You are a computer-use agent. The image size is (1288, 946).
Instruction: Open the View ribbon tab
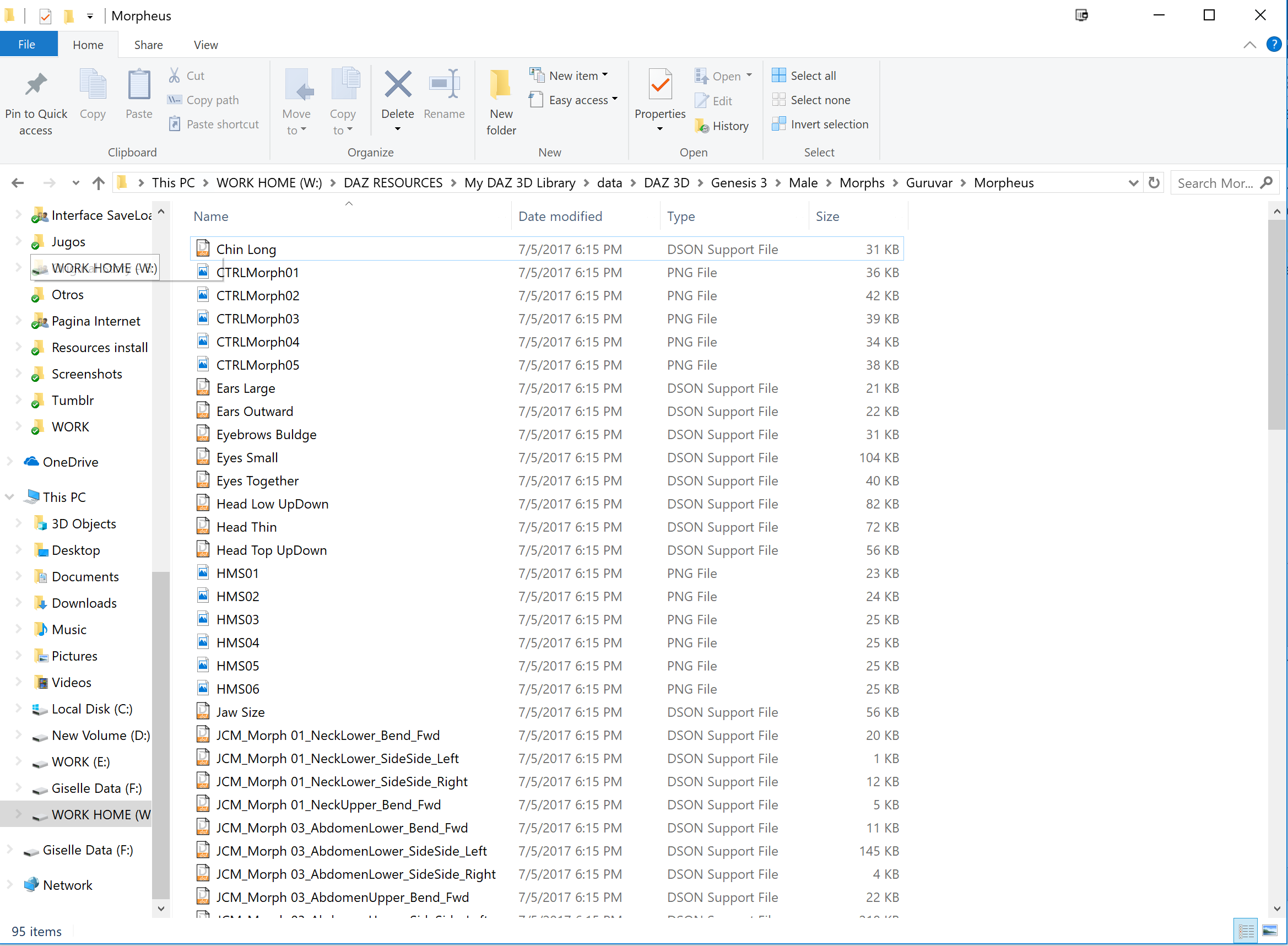point(205,45)
